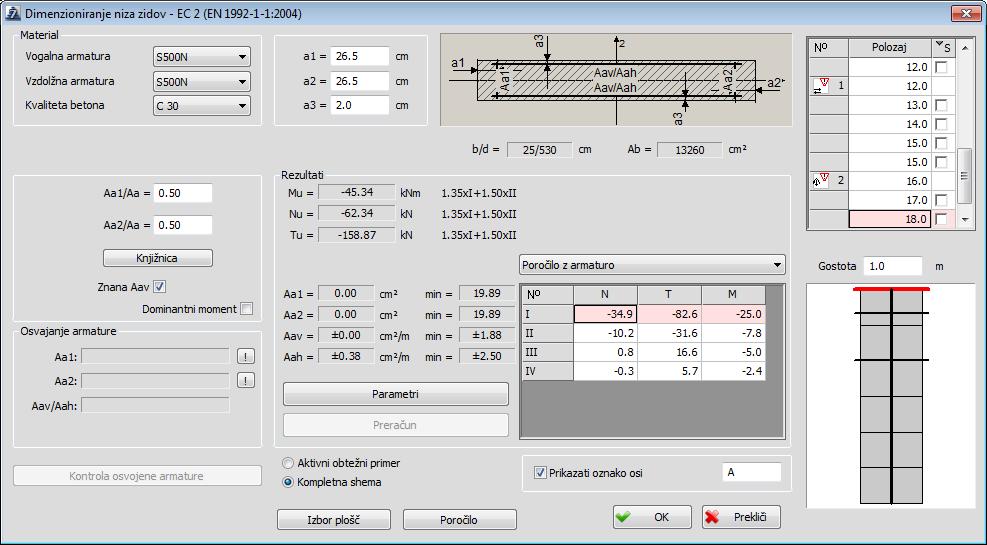This screenshot has width=987, height=545.
Task: Select the Aktivni obtežni primer radio button
Action: click(288, 463)
